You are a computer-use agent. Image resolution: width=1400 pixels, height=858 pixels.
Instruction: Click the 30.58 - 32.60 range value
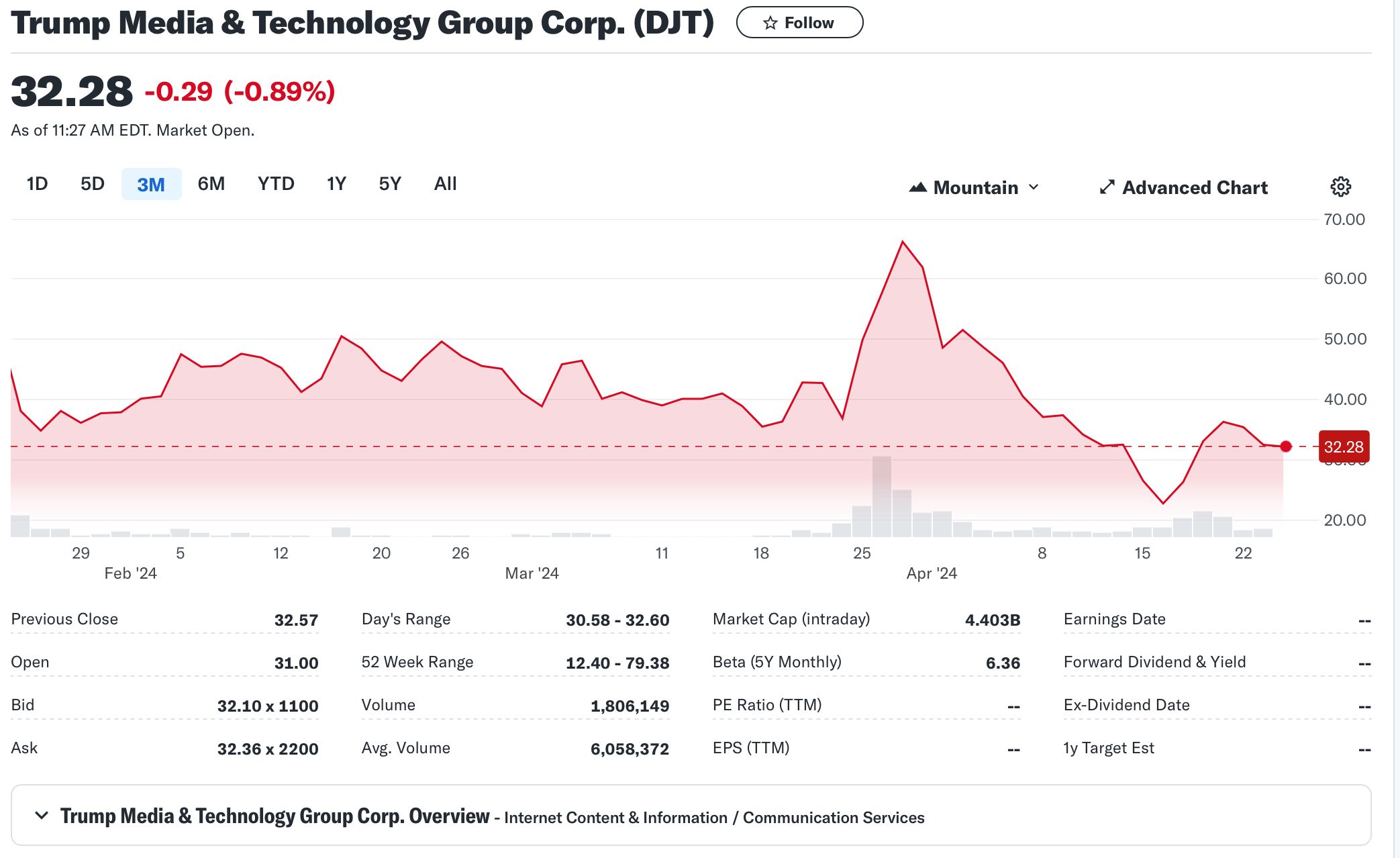[617, 620]
